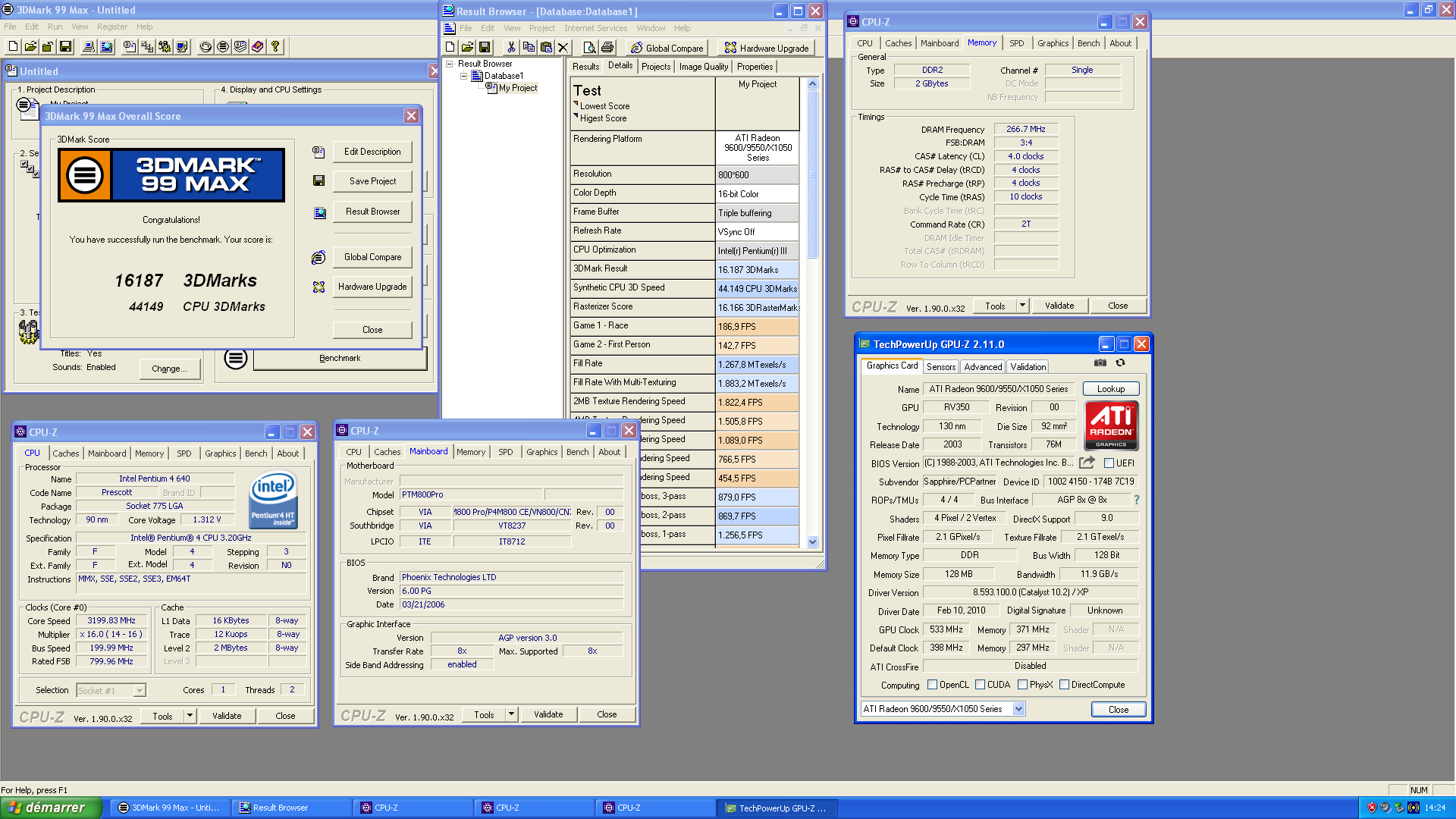This screenshot has width=1456, height=819.
Task: Click the Validate button in CPU-Z Memory window
Action: 1059,306
